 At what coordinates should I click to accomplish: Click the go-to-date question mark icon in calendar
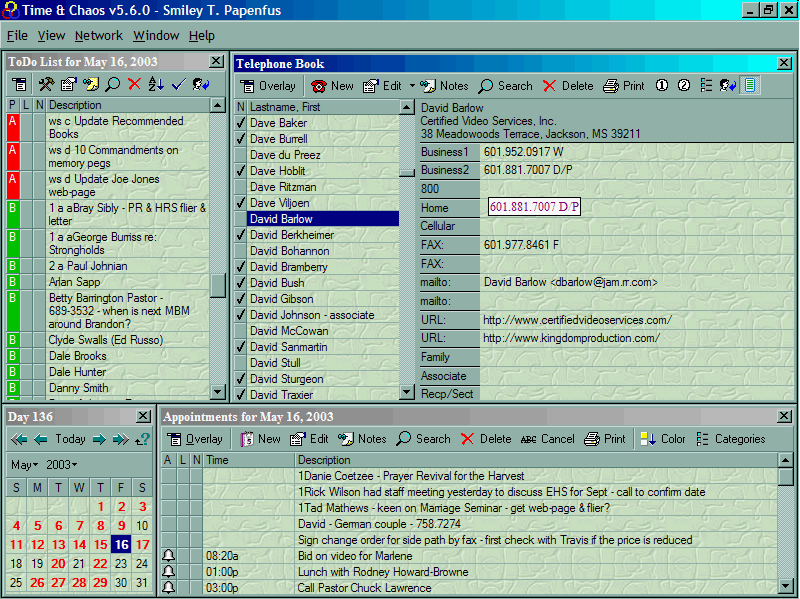[142, 439]
